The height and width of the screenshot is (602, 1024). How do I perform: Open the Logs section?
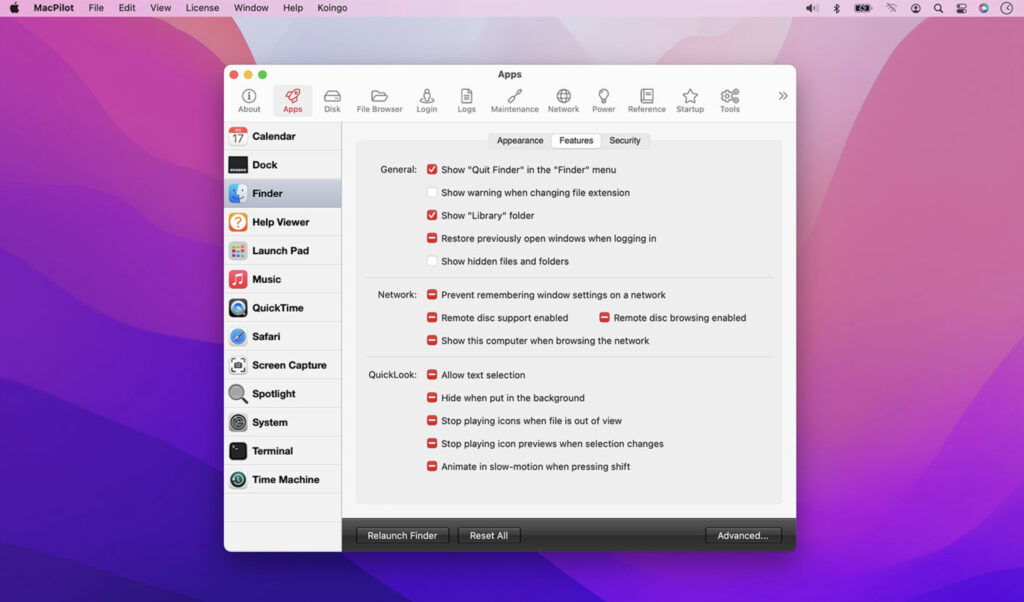(466, 101)
